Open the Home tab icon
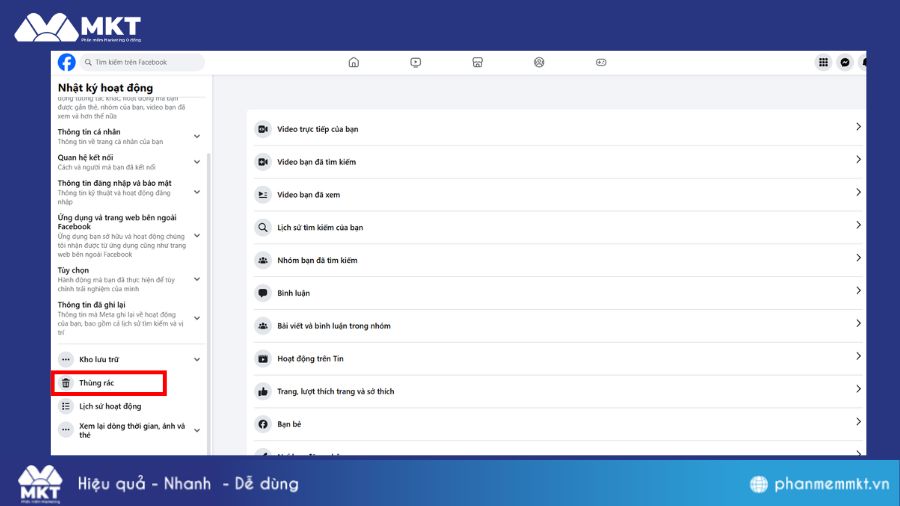The image size is (900, 506). point(354,62)
